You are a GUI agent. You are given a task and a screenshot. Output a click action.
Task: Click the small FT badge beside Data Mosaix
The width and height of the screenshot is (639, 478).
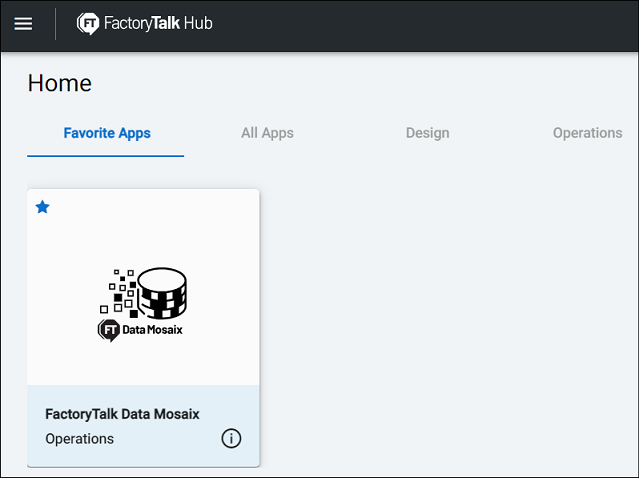coord(109,330)
